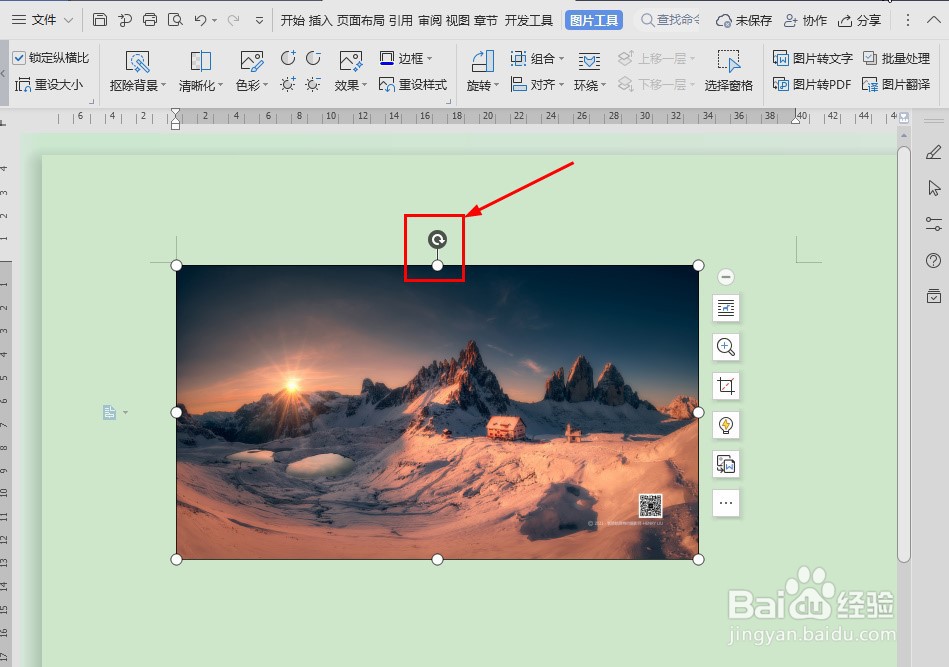949x667 pixels.
Task: Switch to the Developer Tools (开发工具) tab
Action: coord(528,21)
